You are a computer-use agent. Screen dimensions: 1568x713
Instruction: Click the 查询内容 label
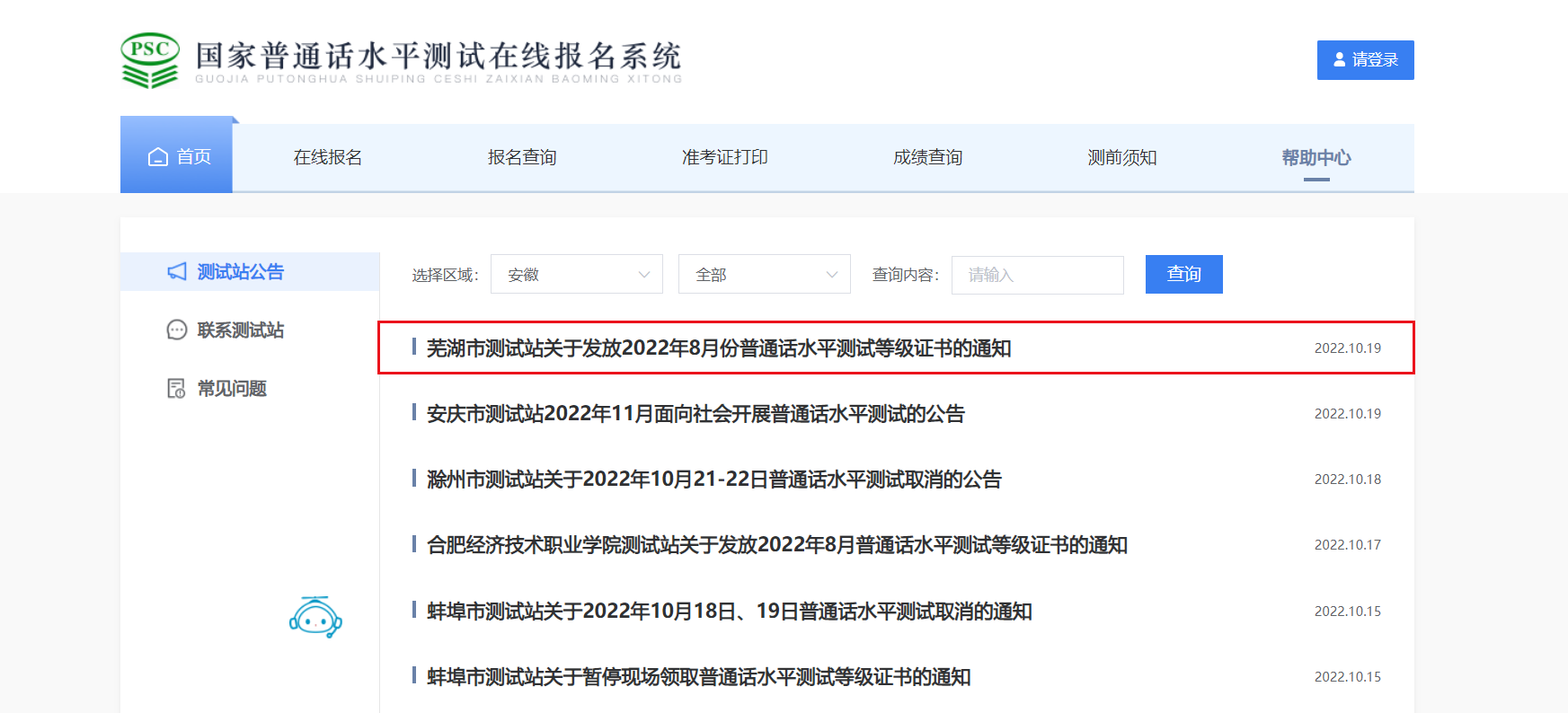pyautogui.click(x=905, y=275)
